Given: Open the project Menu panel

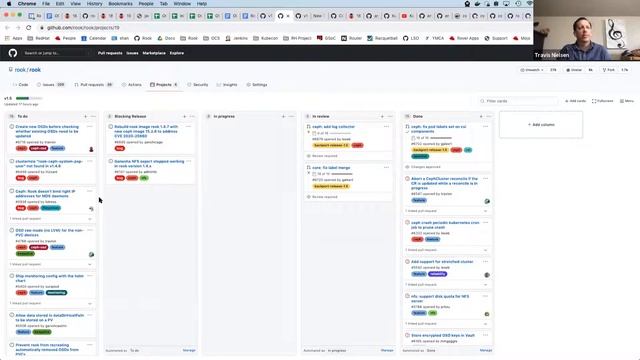Looking at the screenshot, I should [x=627, y=101].
